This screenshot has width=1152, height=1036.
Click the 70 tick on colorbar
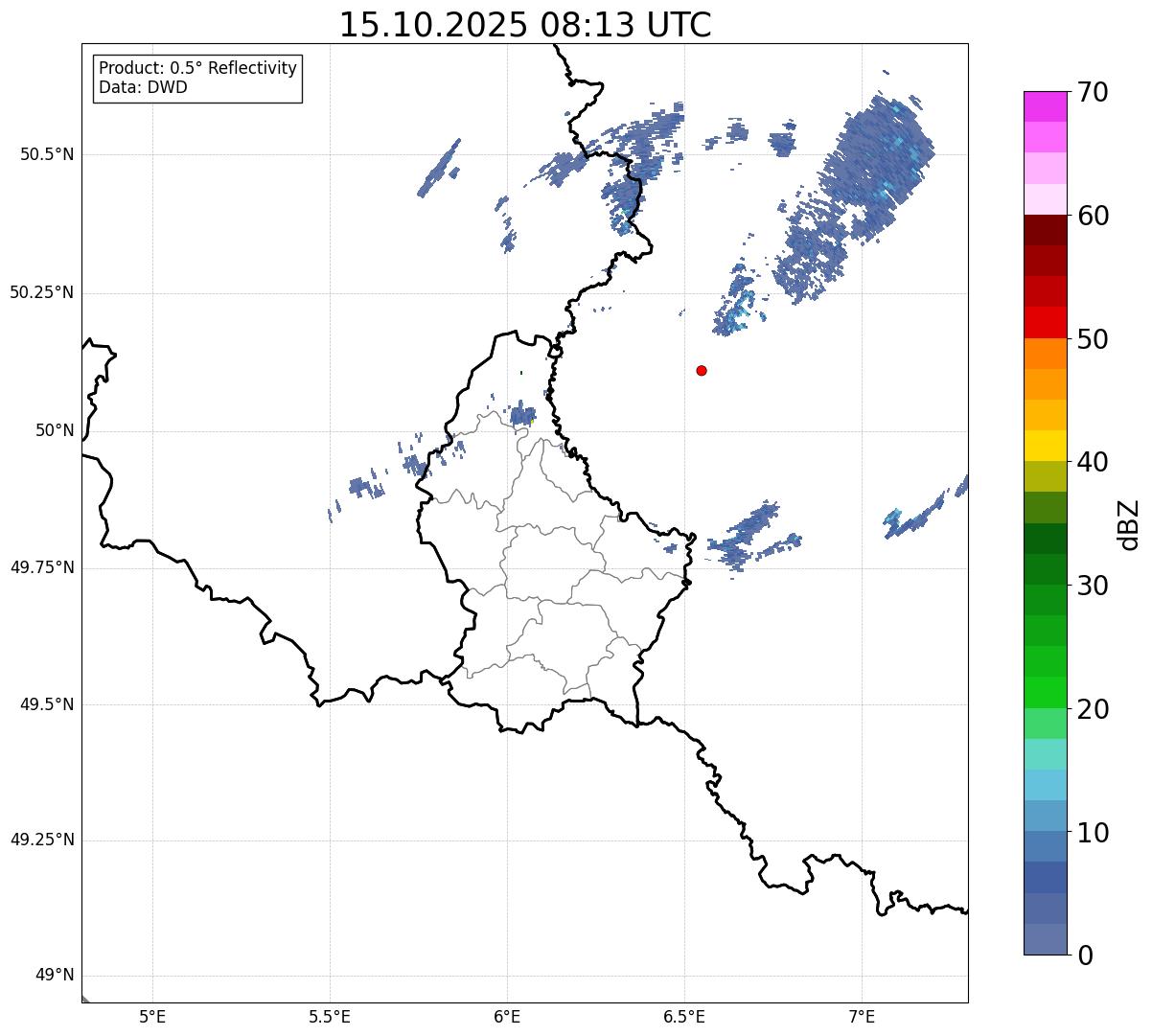[x=1092, y=92]
